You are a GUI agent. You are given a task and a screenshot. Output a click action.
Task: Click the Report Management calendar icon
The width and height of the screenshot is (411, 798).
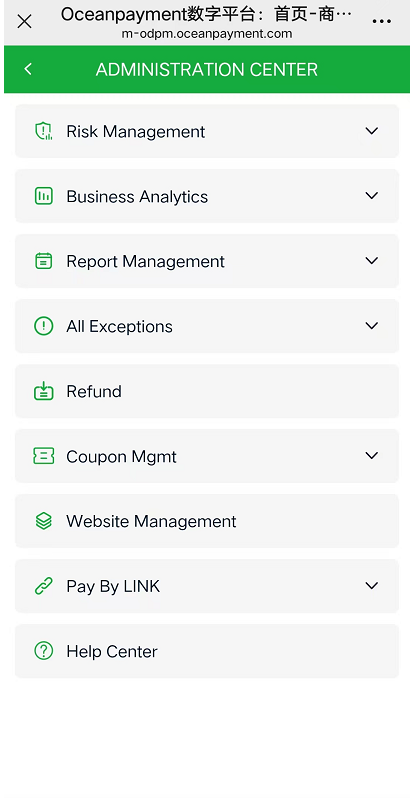pos(44,261)
